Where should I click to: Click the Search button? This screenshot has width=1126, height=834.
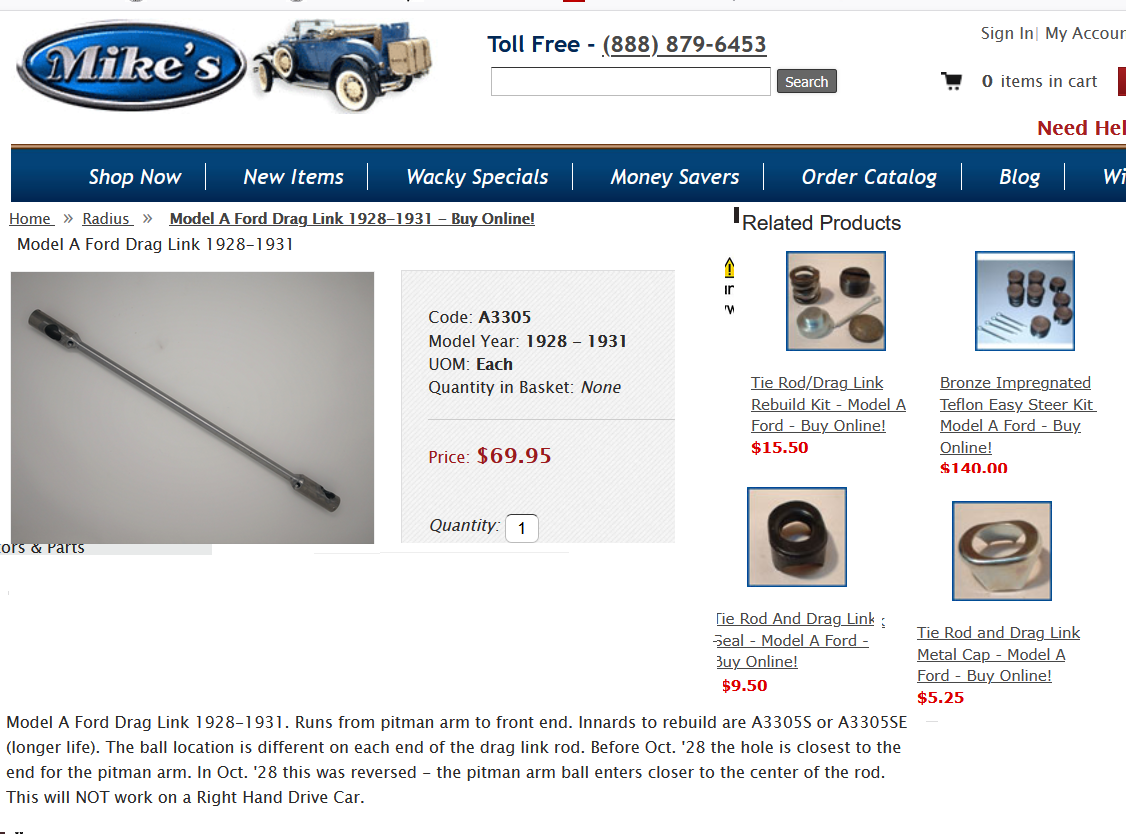[x=806, y=82]
